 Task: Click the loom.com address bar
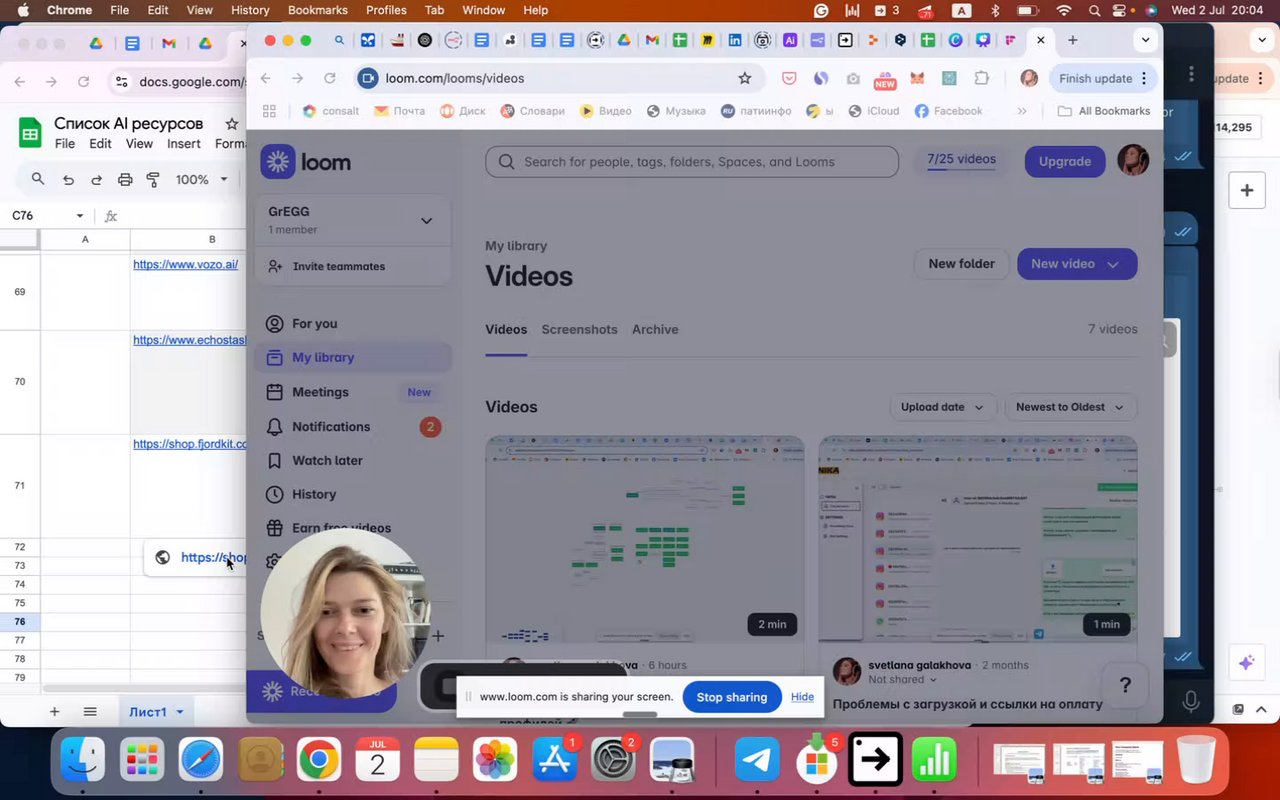[x=560, y=78]
